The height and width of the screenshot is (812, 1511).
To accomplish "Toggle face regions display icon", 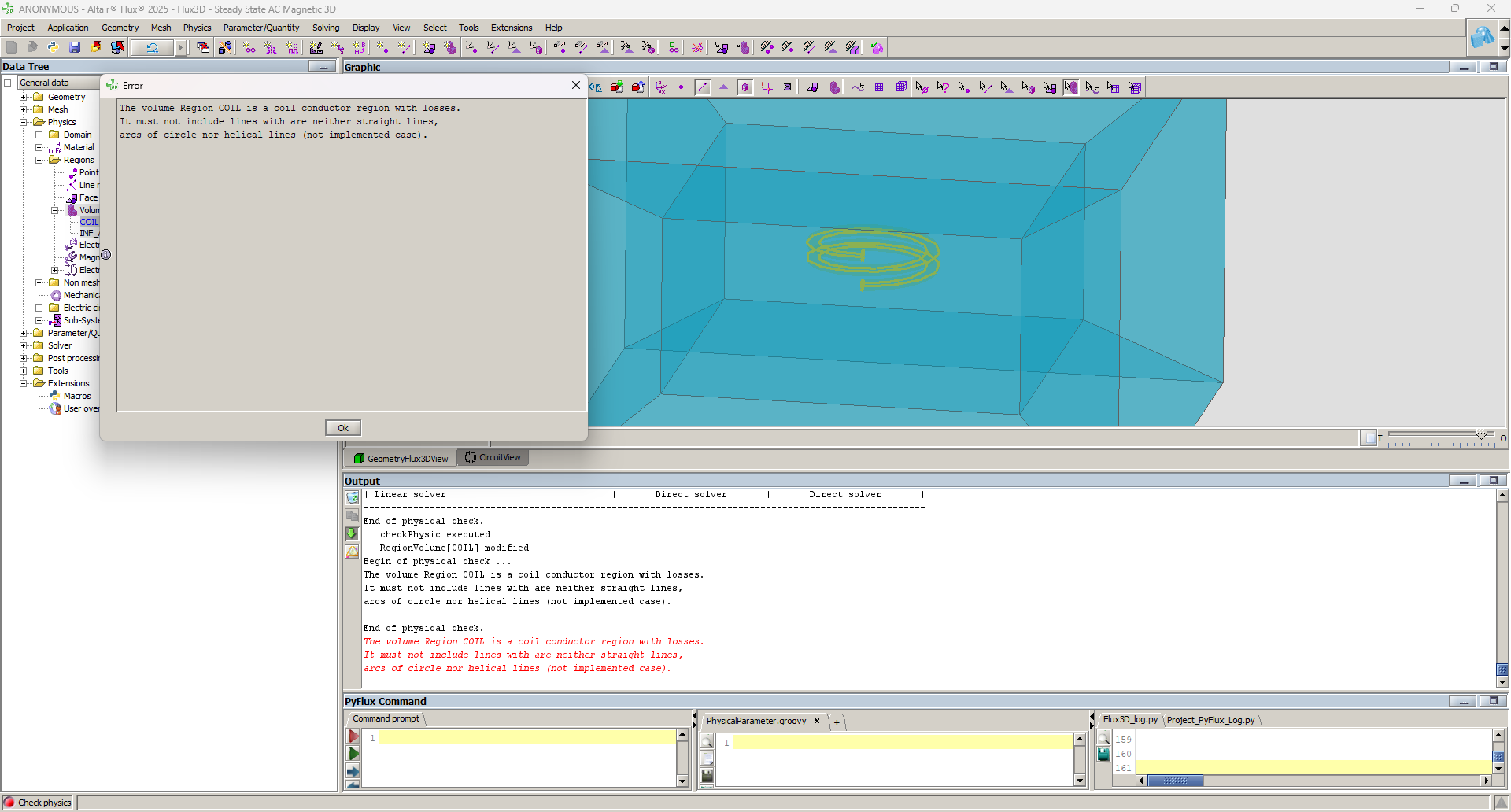I will pos(813,87).
